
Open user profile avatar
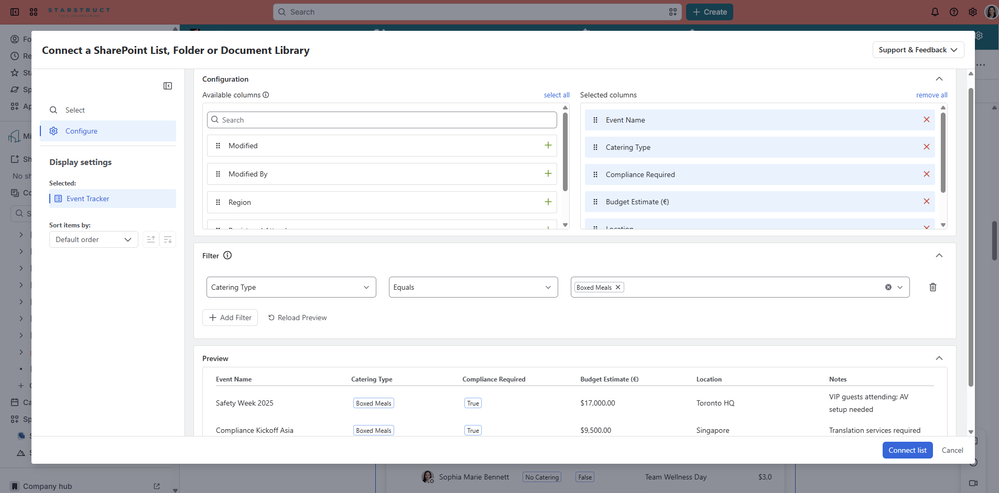[x=991, y=11]
